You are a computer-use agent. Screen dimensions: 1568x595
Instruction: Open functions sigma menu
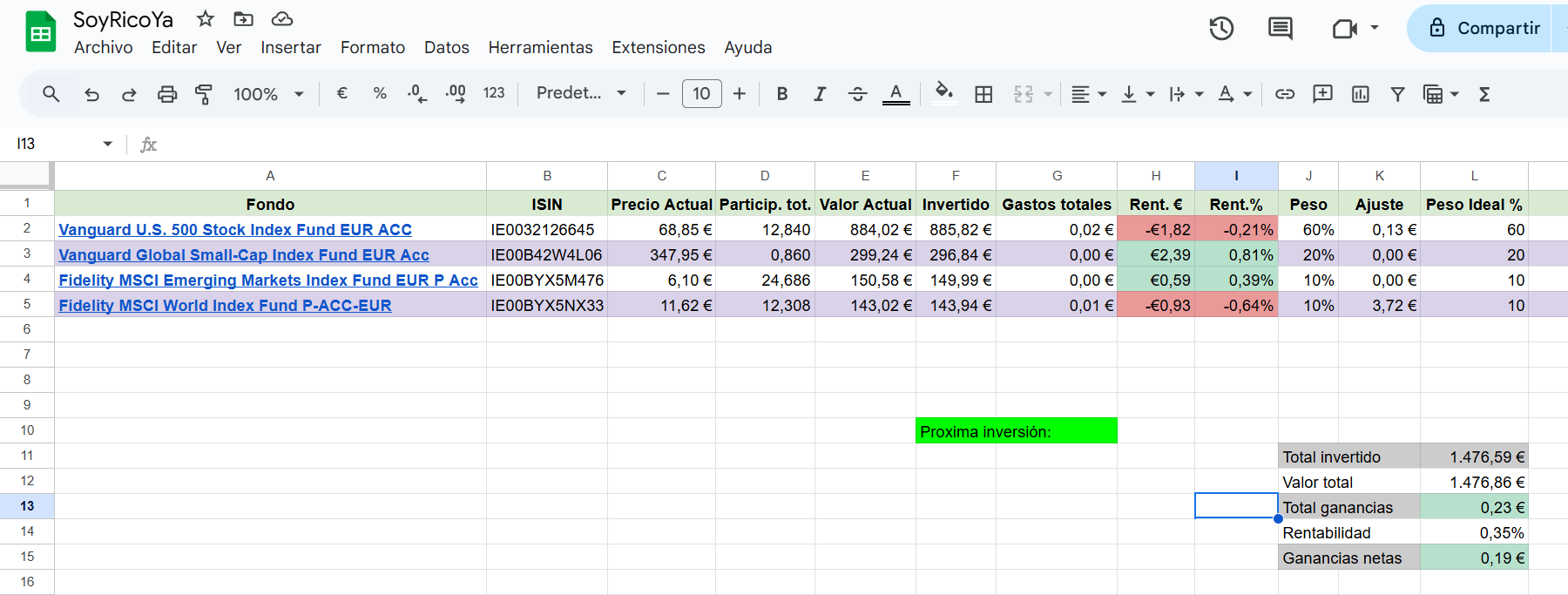click(1484, 94)
